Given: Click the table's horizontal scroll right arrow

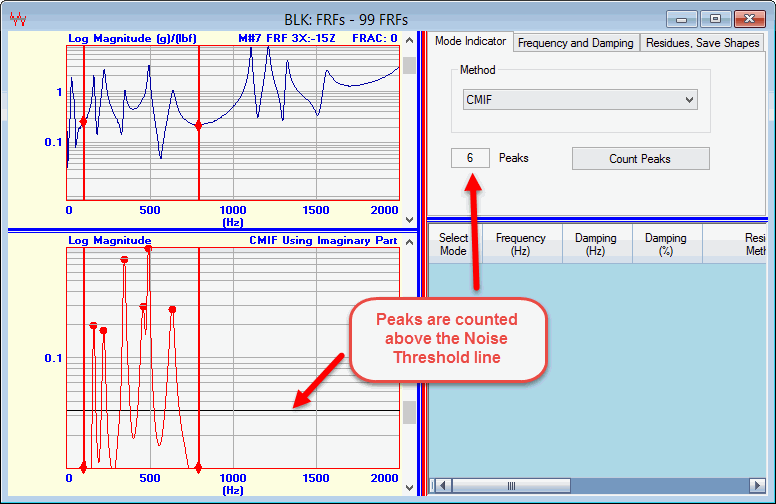Looking at the screenshot, I should 757,486.
